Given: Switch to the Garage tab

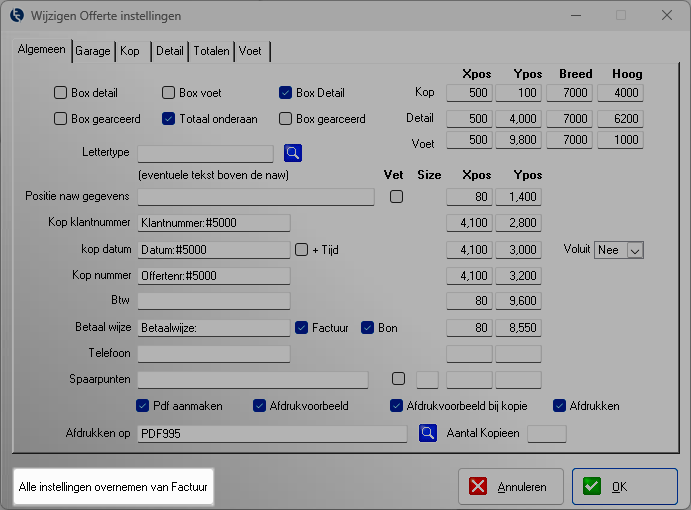Looking at the screenshot, I should click(93, 51).
